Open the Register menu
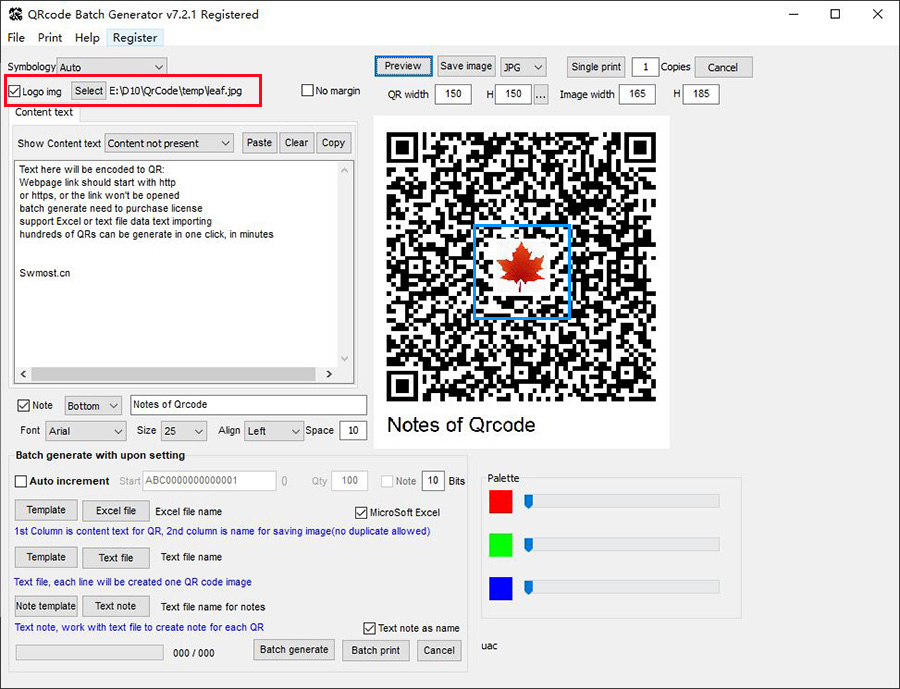Image resolution: width=900 pixels, height=689 pixels. coord(135,38)
